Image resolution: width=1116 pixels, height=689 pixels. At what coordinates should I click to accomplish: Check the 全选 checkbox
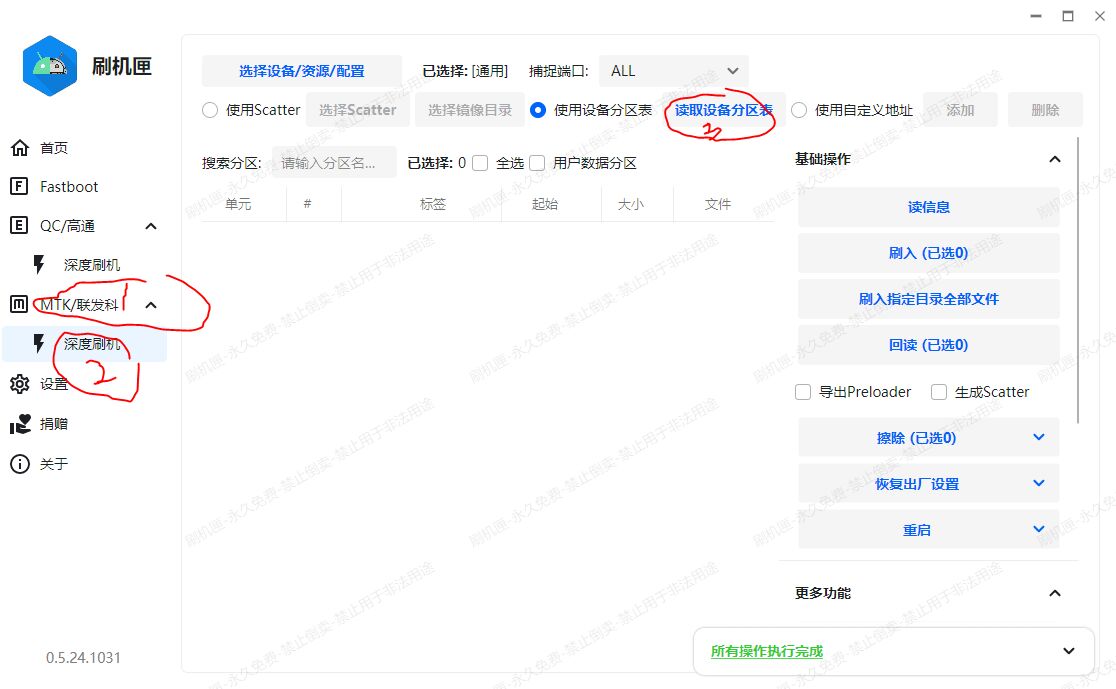click(480, 163)
